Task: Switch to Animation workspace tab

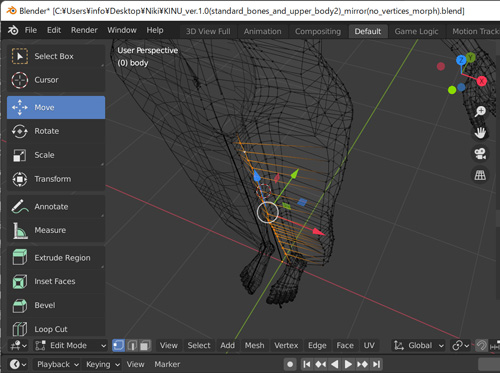Action: click(262, 31)
